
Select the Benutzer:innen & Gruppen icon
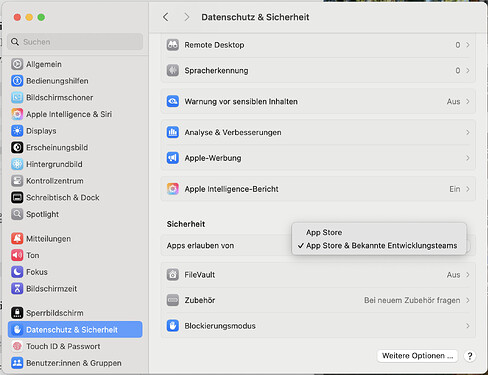[x=17, y=363]
